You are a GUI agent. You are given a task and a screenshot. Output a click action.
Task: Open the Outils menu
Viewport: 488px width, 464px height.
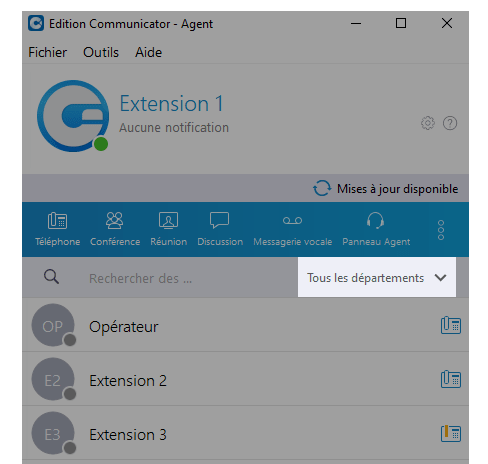(101, 52)
